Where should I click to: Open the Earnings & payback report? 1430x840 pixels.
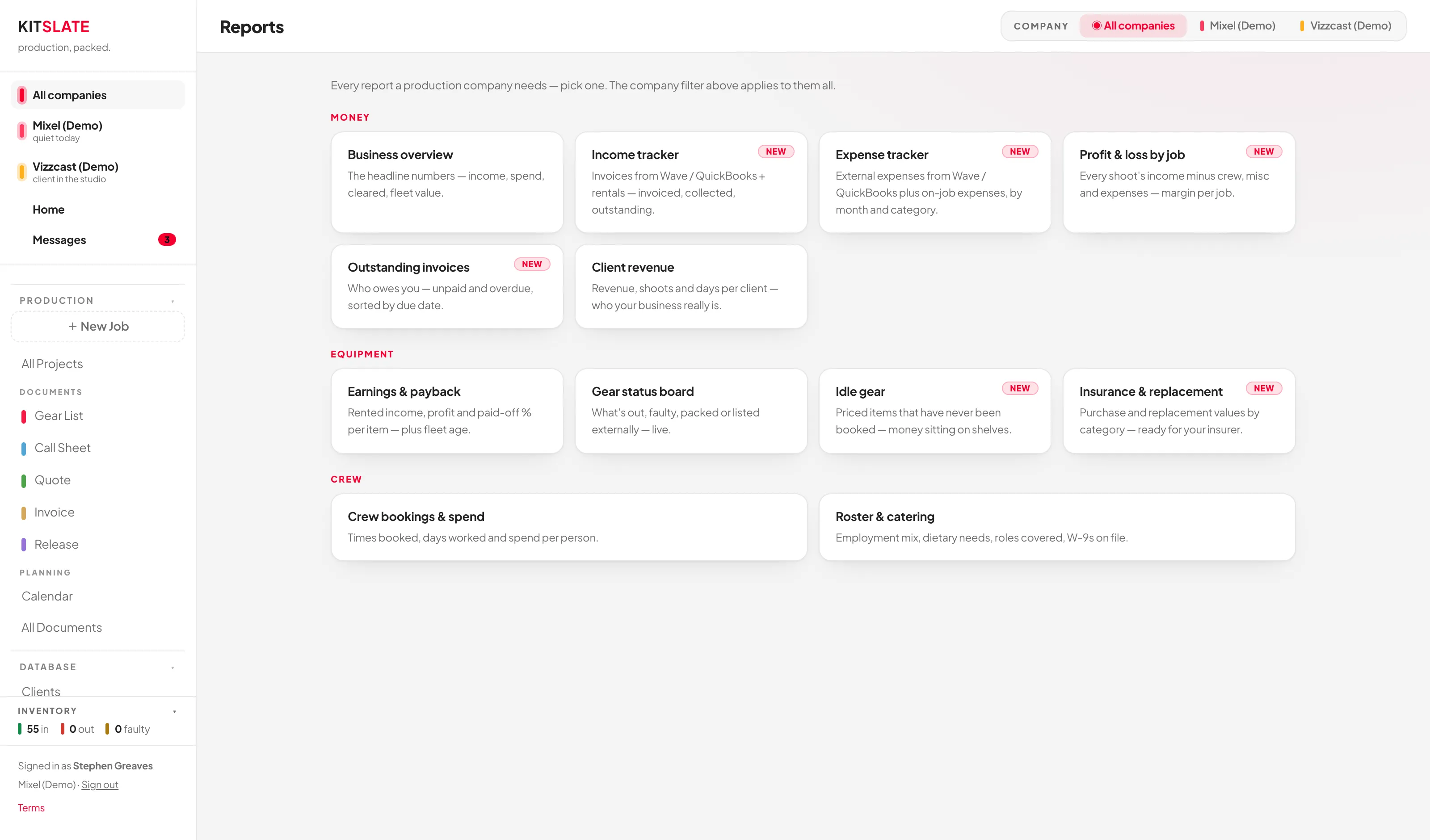coord(447,411)
